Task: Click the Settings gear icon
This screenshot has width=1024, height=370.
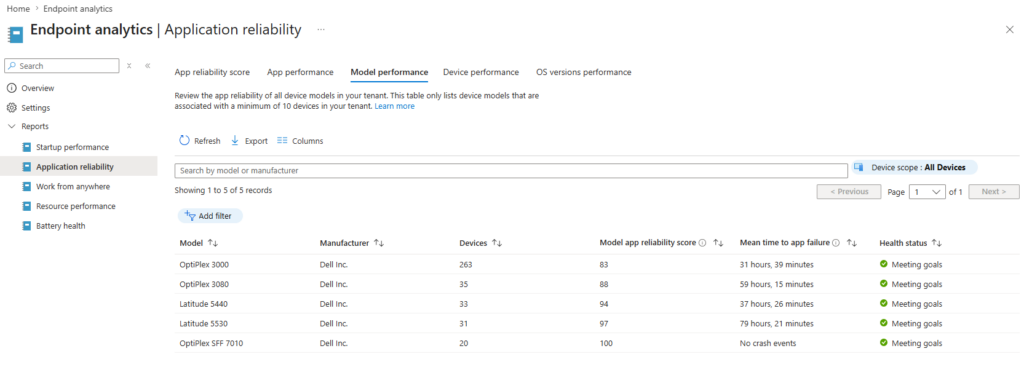Action: (x=11, y=108)
